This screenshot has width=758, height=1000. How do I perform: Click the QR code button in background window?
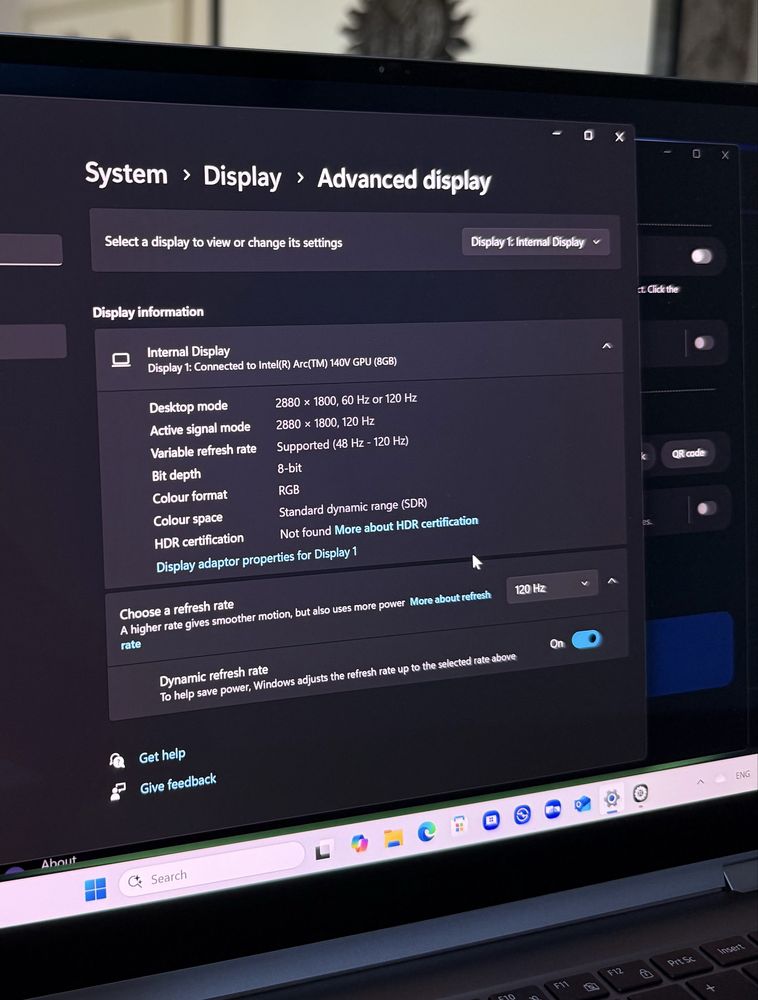688,453
